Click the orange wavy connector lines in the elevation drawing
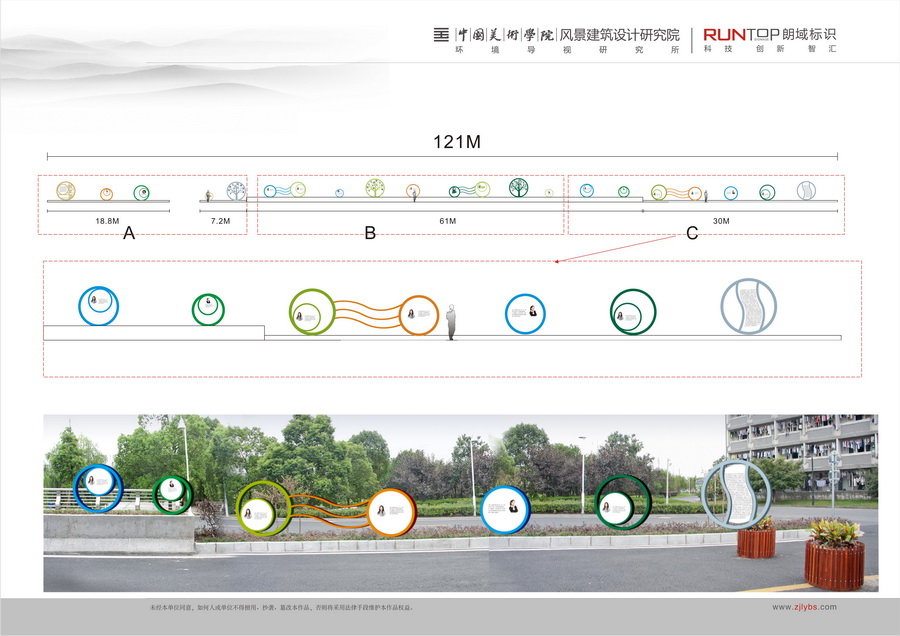 coord(367,314)
